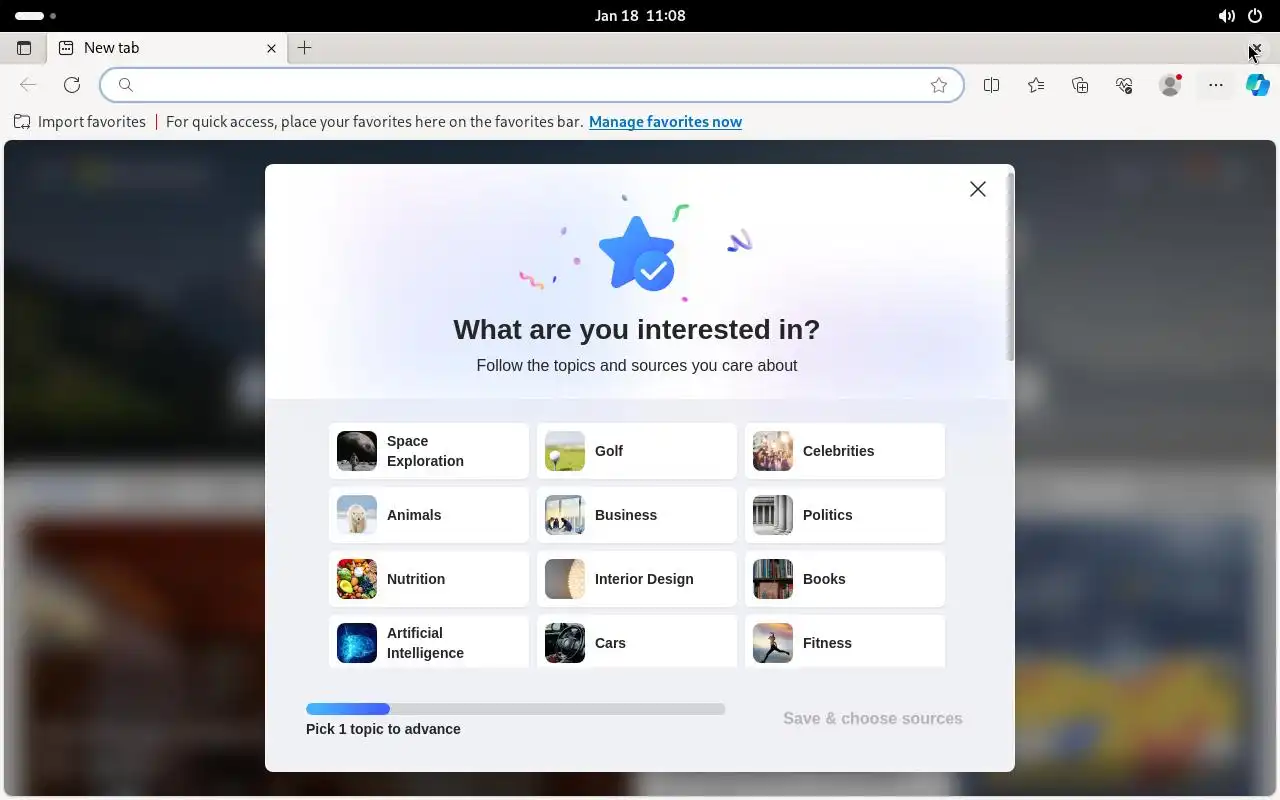The image size is (1280, 800).
Task: Click the Cars steering wheel thumbnail
Action: pos(565,643)
